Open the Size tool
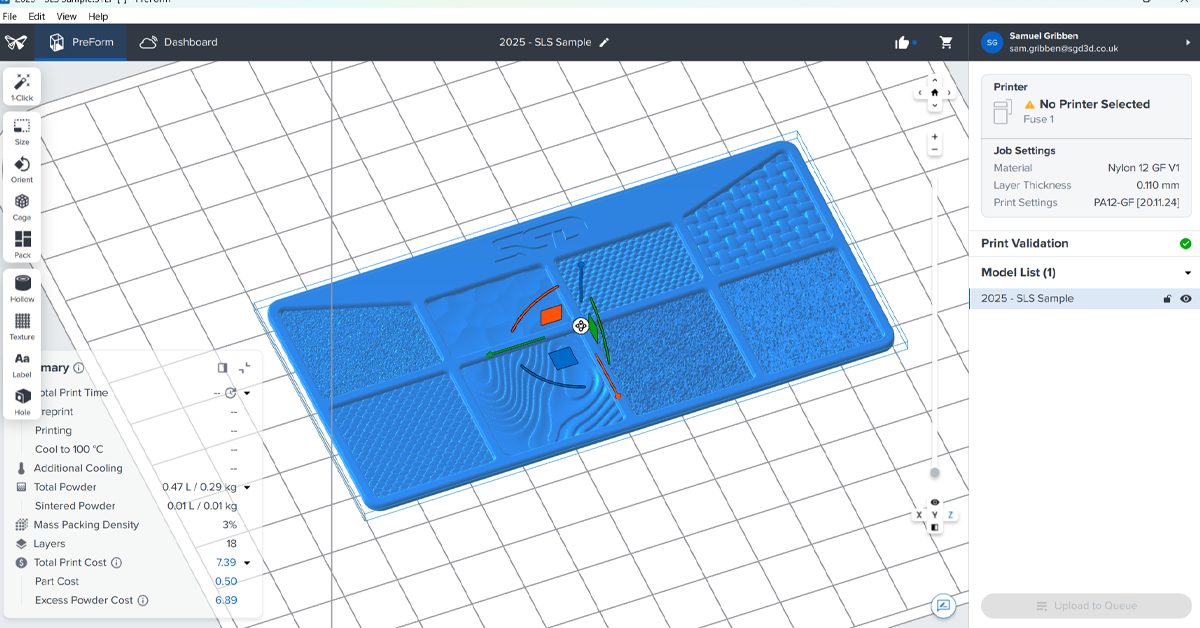 click(22, 130)
